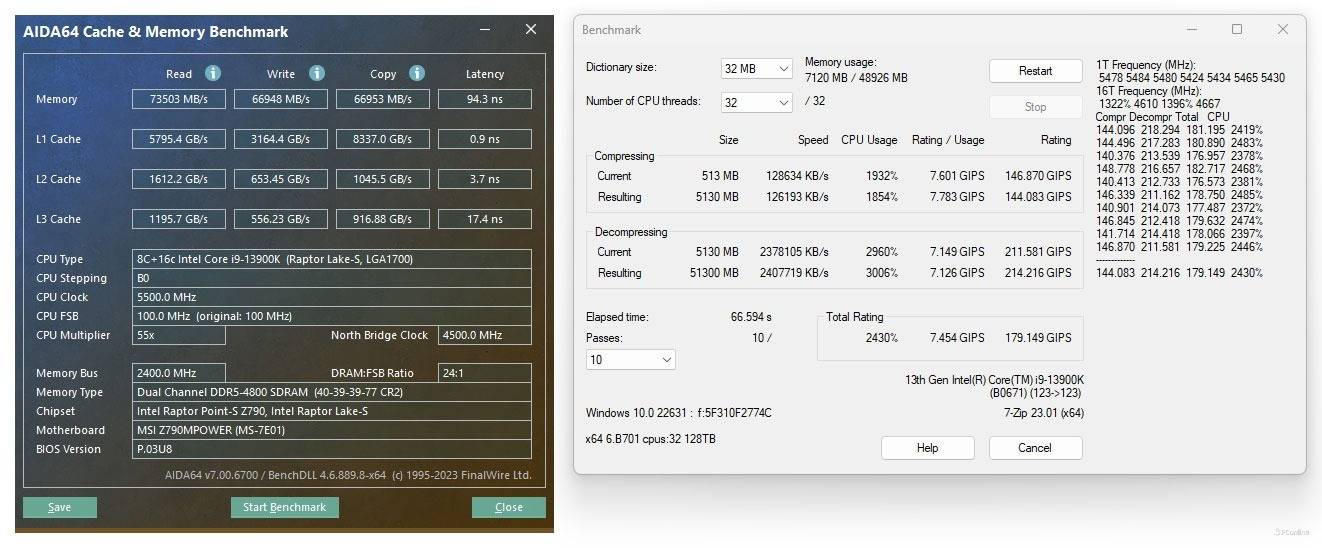Close the 7-Zip Benchmark window
Viewport: 1322px width, 548px height.
[x=1283, y=30]
